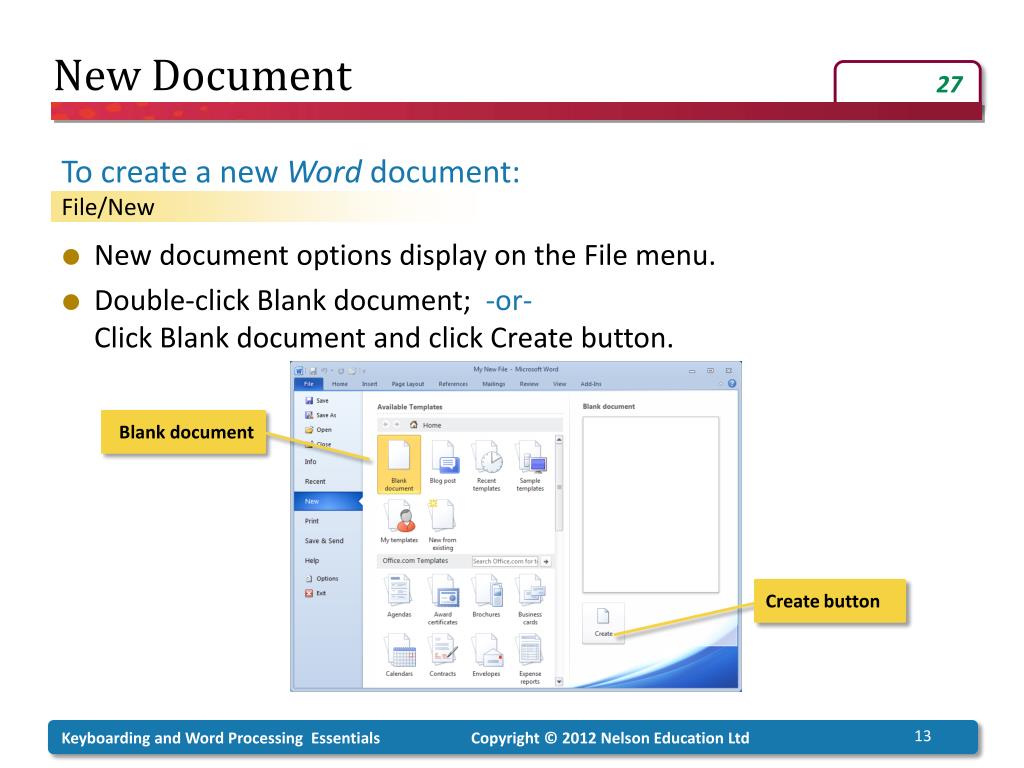1024x768 pixels.
Task: Click the Word application icon in the title bar
Action: pos(299,371)
